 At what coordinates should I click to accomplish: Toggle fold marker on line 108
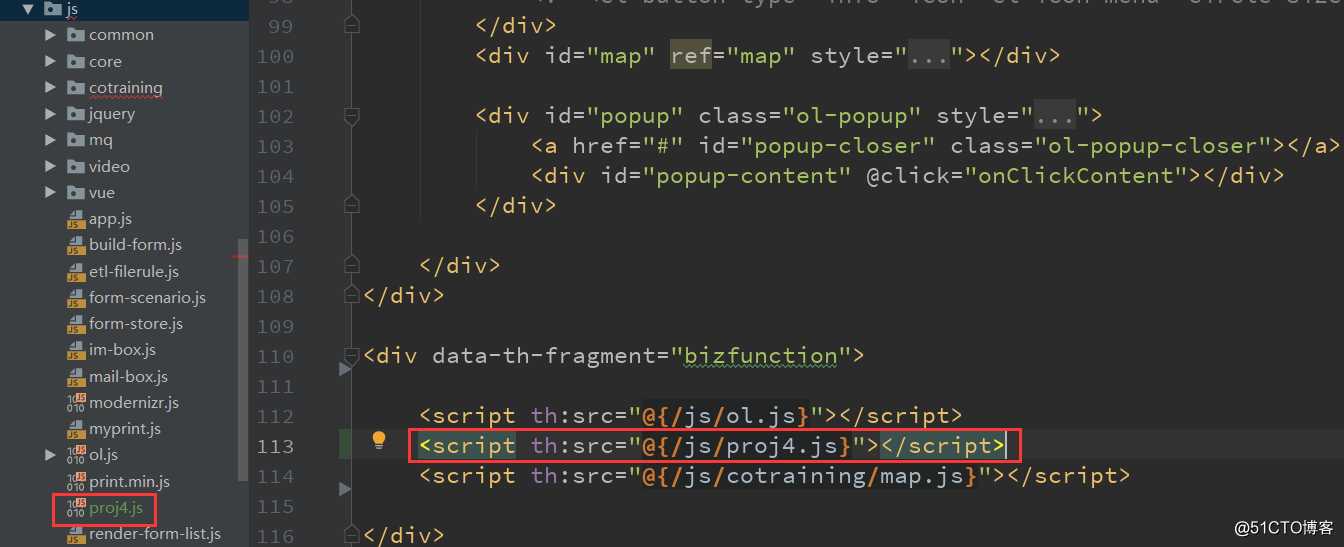350,295
